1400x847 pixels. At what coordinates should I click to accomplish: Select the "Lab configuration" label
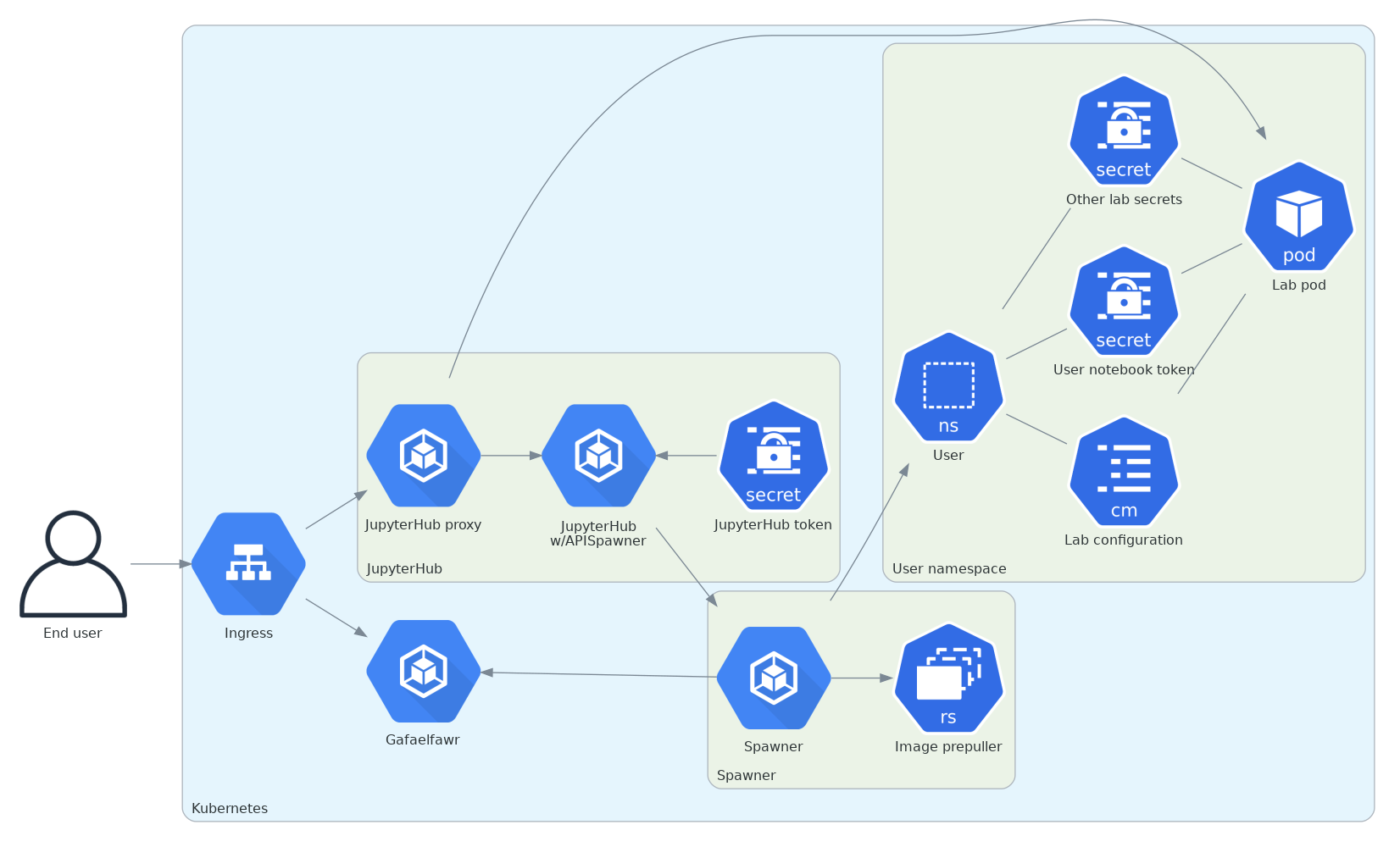point(1124,540)
